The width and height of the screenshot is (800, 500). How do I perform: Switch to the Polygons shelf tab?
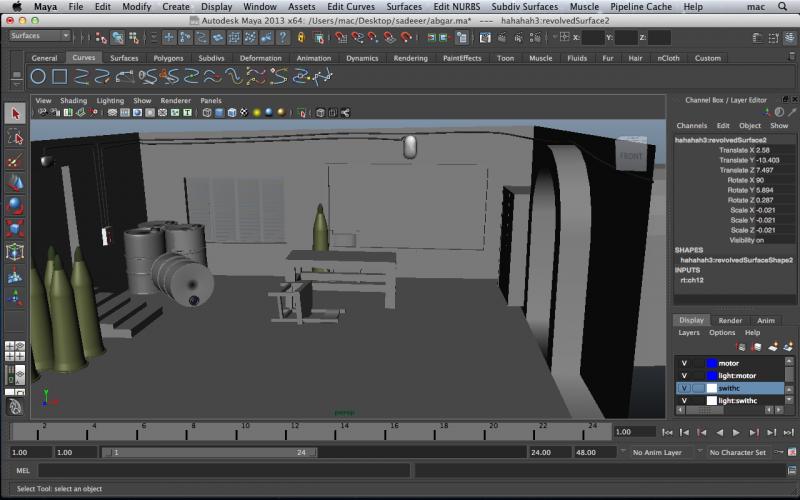coord(168,58)
